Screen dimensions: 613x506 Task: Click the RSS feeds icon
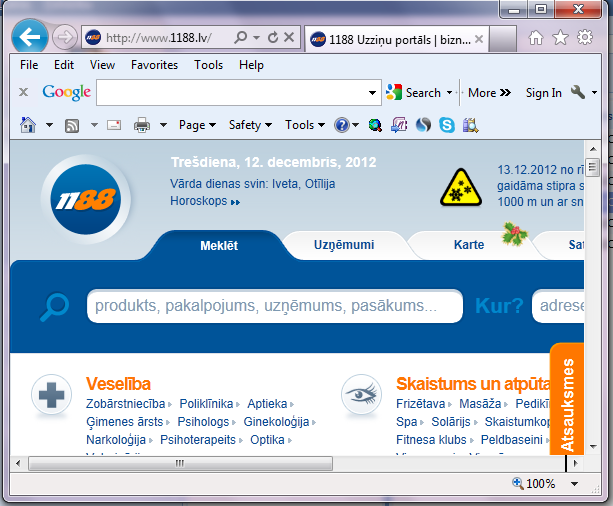[x=72, y=125]
